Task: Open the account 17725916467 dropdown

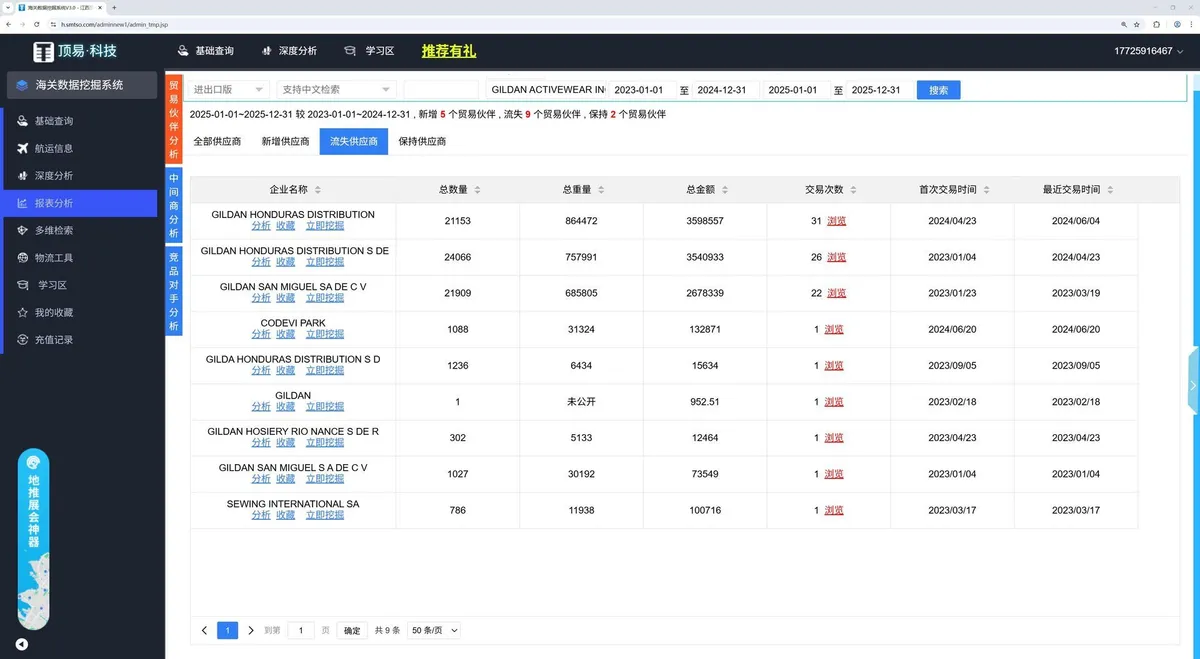Action: click(1148, 51)
